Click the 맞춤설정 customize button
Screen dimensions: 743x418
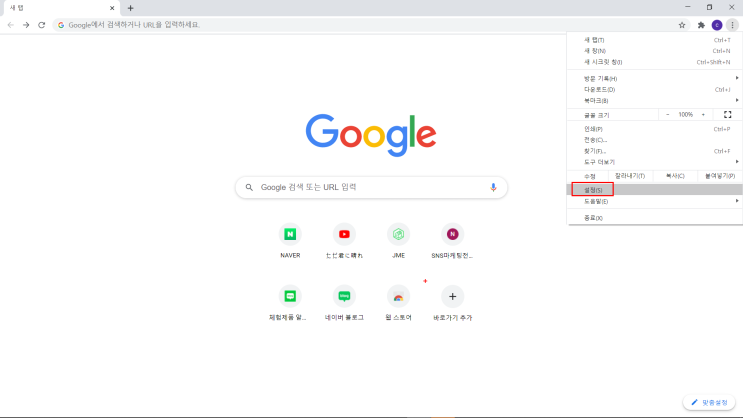[709, 402]
